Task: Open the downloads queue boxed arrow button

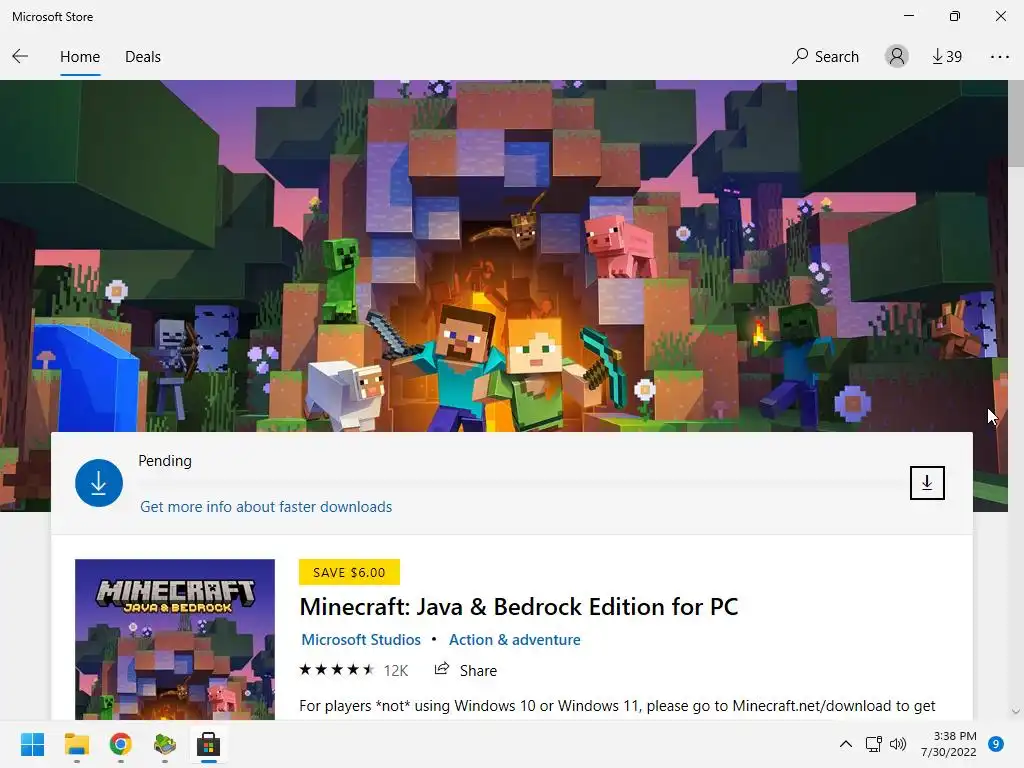Action: click(x=927, y=483)
